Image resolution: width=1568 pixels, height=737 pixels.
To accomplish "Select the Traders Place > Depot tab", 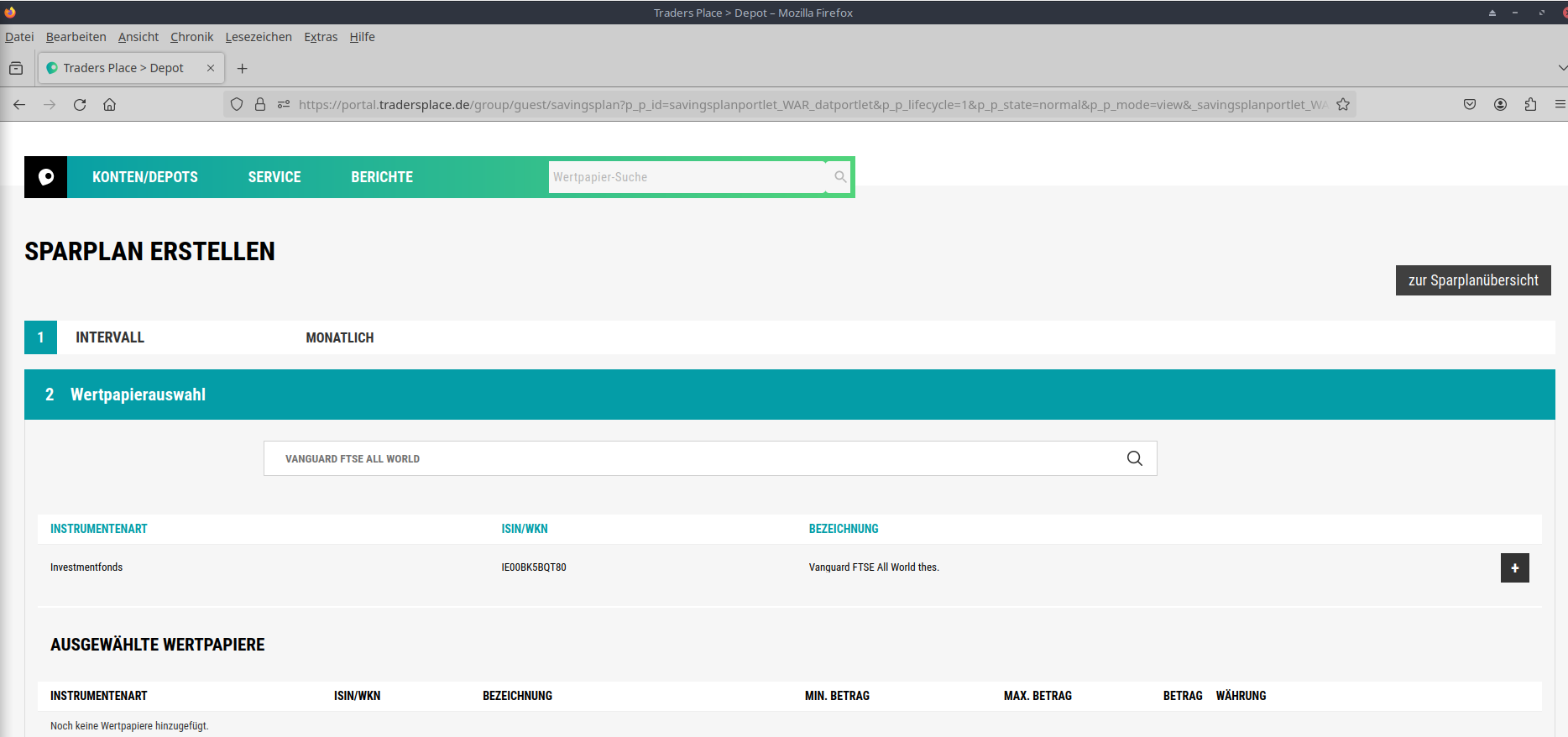I will click(131, 68).
